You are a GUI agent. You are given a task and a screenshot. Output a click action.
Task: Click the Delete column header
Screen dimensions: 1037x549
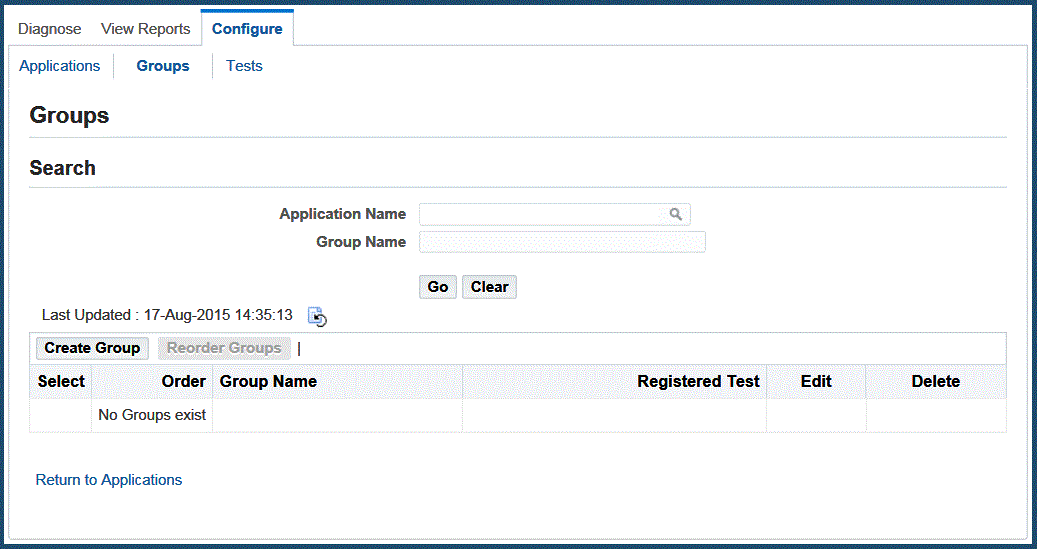click(936, 382)
